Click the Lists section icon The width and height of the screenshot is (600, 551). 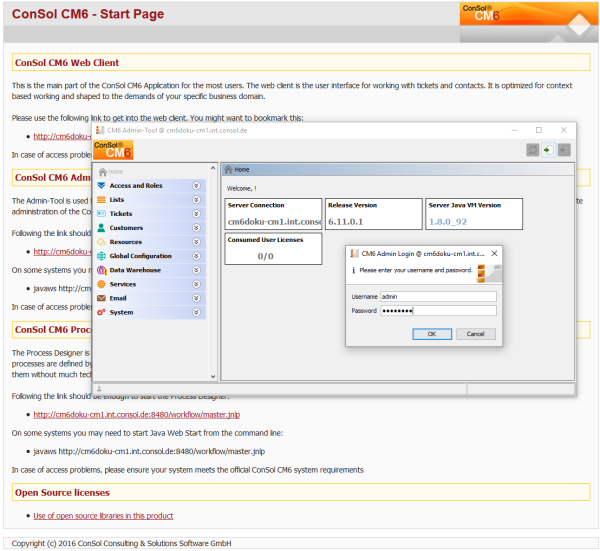point(101,200)
